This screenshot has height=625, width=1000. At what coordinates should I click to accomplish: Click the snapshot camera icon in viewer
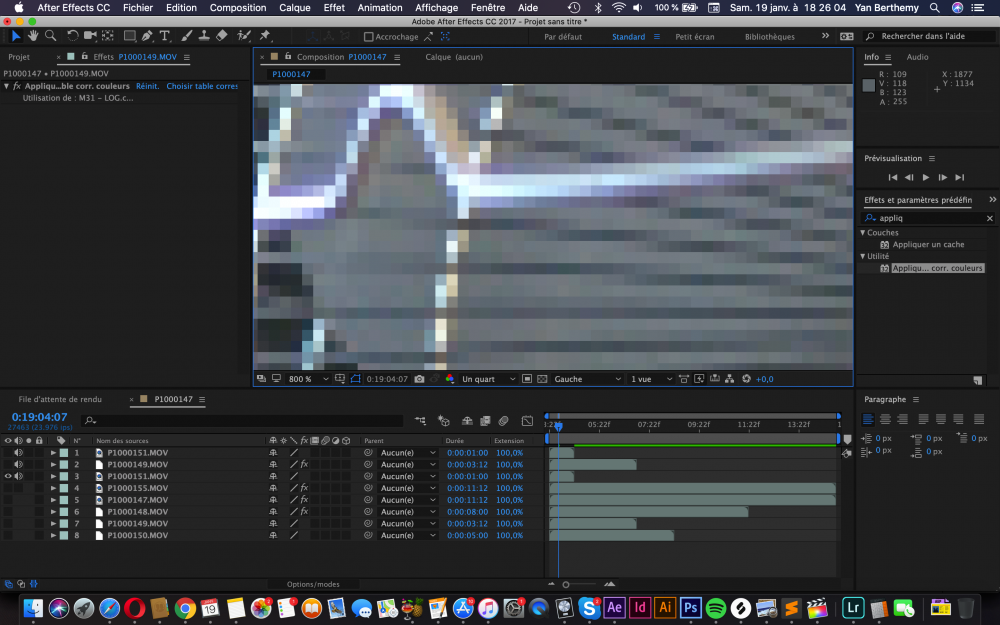pos(419,379)
